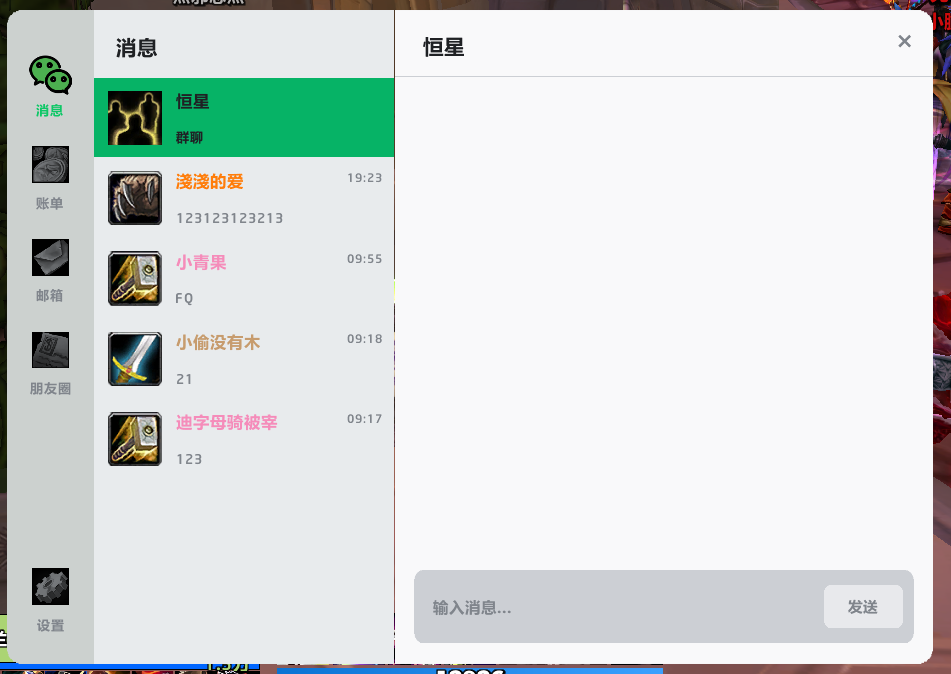Click the hammer avatar of 迪字母骑被宰
The width and height of the screenshot is (951, 674).
click(135, 439)
